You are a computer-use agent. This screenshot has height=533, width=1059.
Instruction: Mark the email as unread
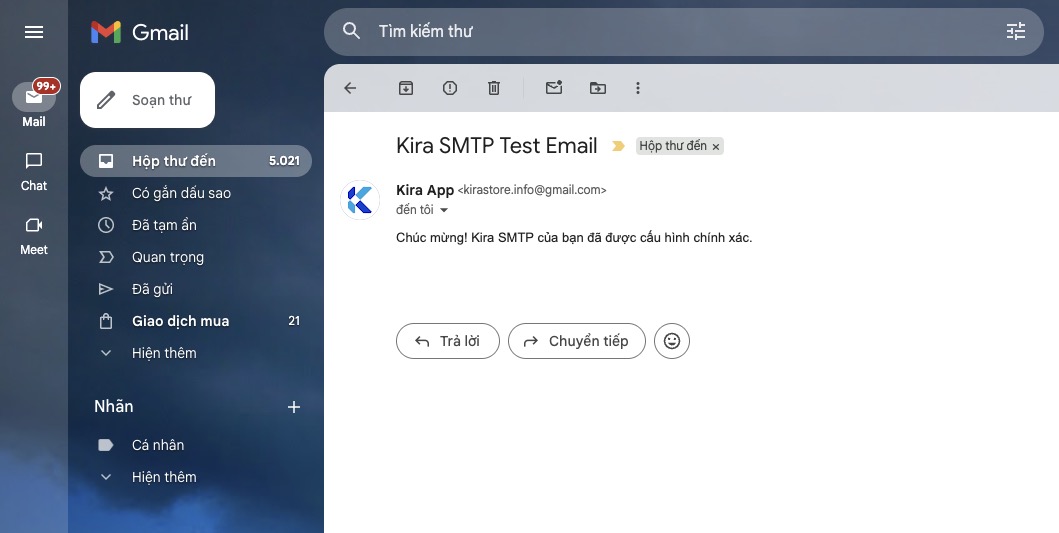point(554,88)
